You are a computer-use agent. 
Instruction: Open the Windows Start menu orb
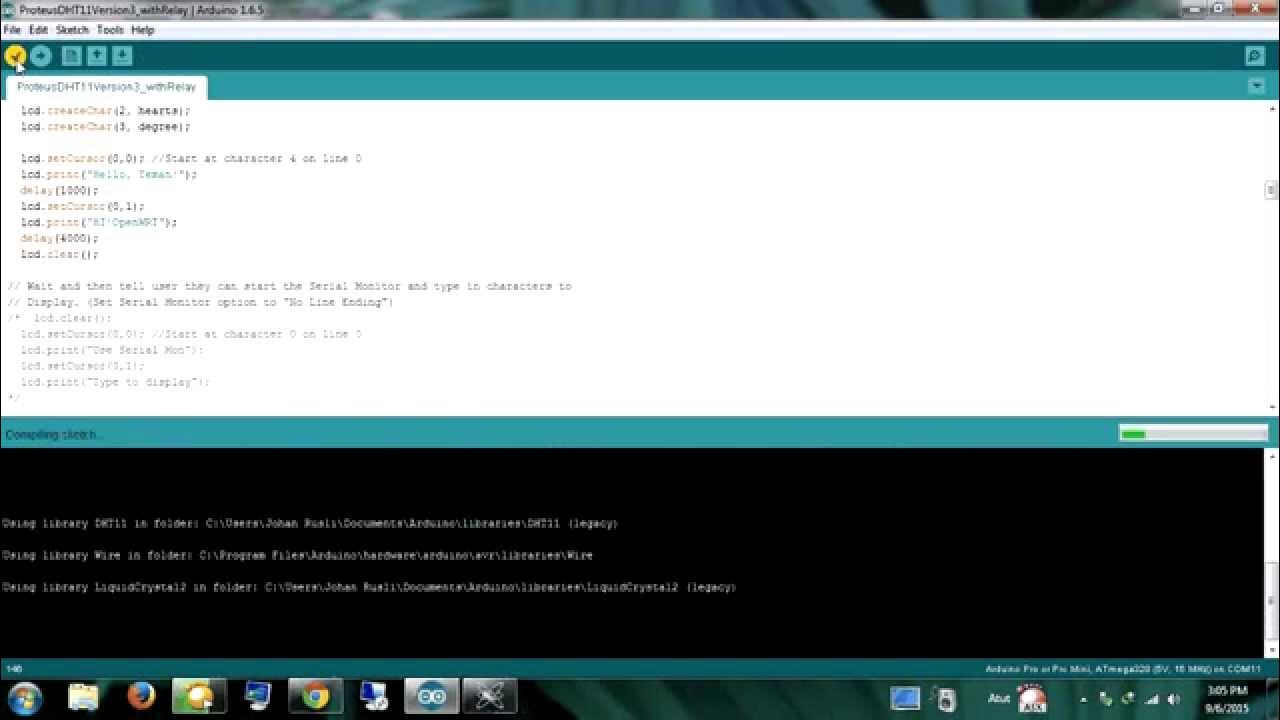pos(24,697)
